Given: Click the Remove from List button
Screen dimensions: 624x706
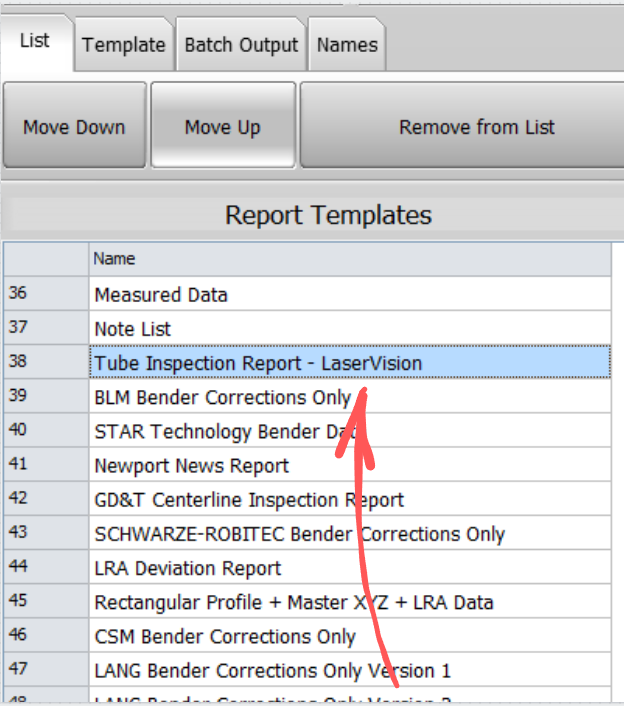Looking at the screenshot, I should click(476, 127).
